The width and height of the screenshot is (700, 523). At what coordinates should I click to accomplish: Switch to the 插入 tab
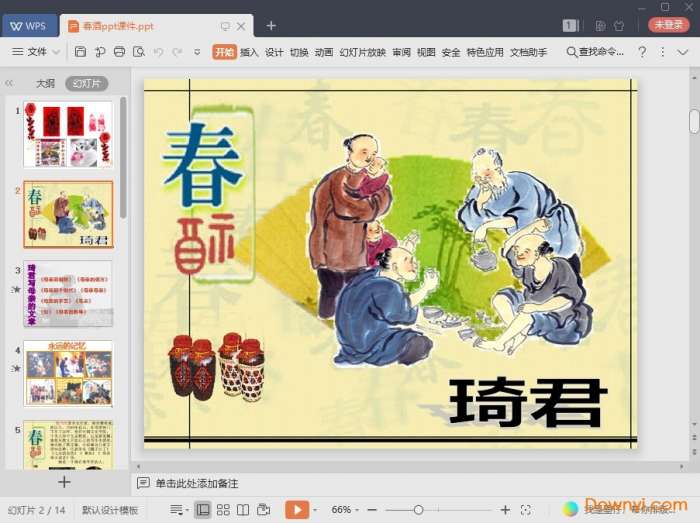click(249, 52)
